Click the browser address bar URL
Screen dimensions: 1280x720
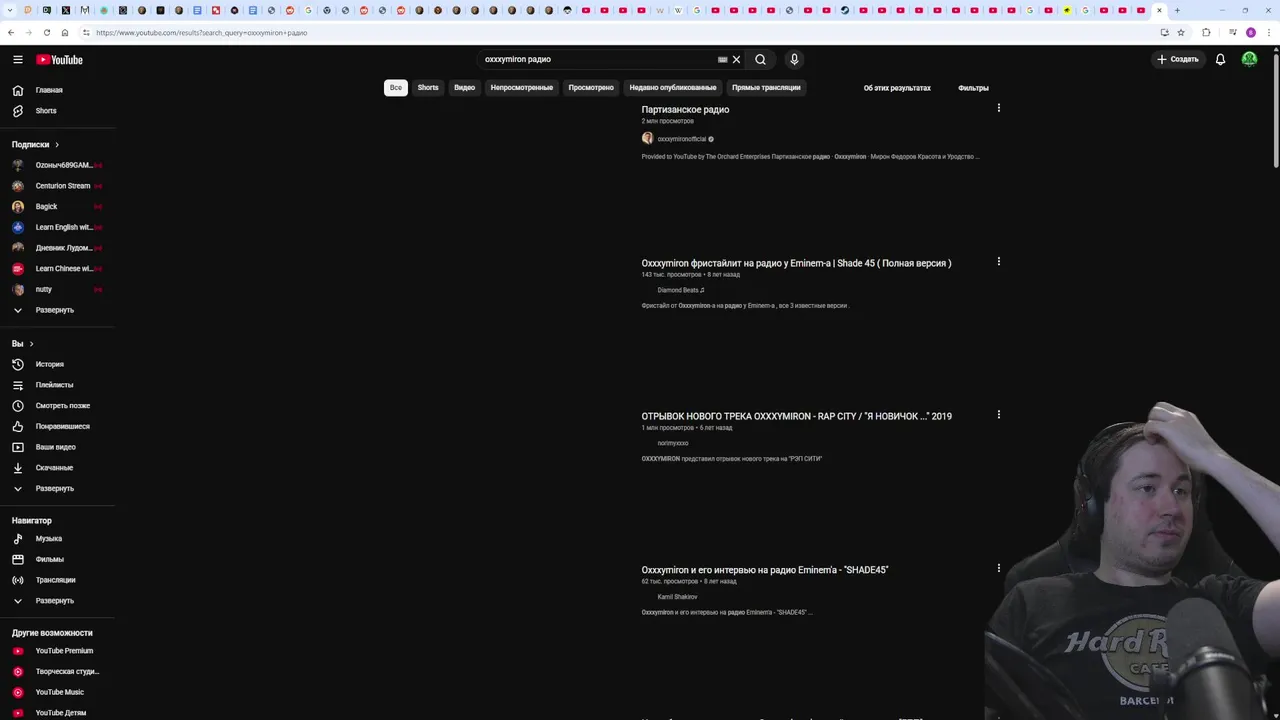pos(201,32)
